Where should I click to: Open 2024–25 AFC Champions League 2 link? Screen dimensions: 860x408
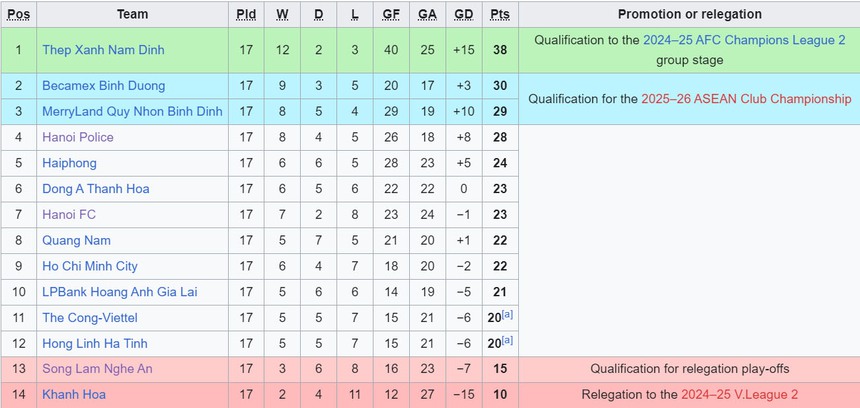coord(744,40)
